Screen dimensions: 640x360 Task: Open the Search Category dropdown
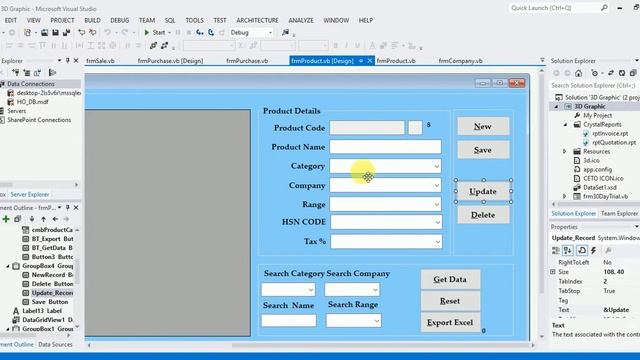(311, 290)
